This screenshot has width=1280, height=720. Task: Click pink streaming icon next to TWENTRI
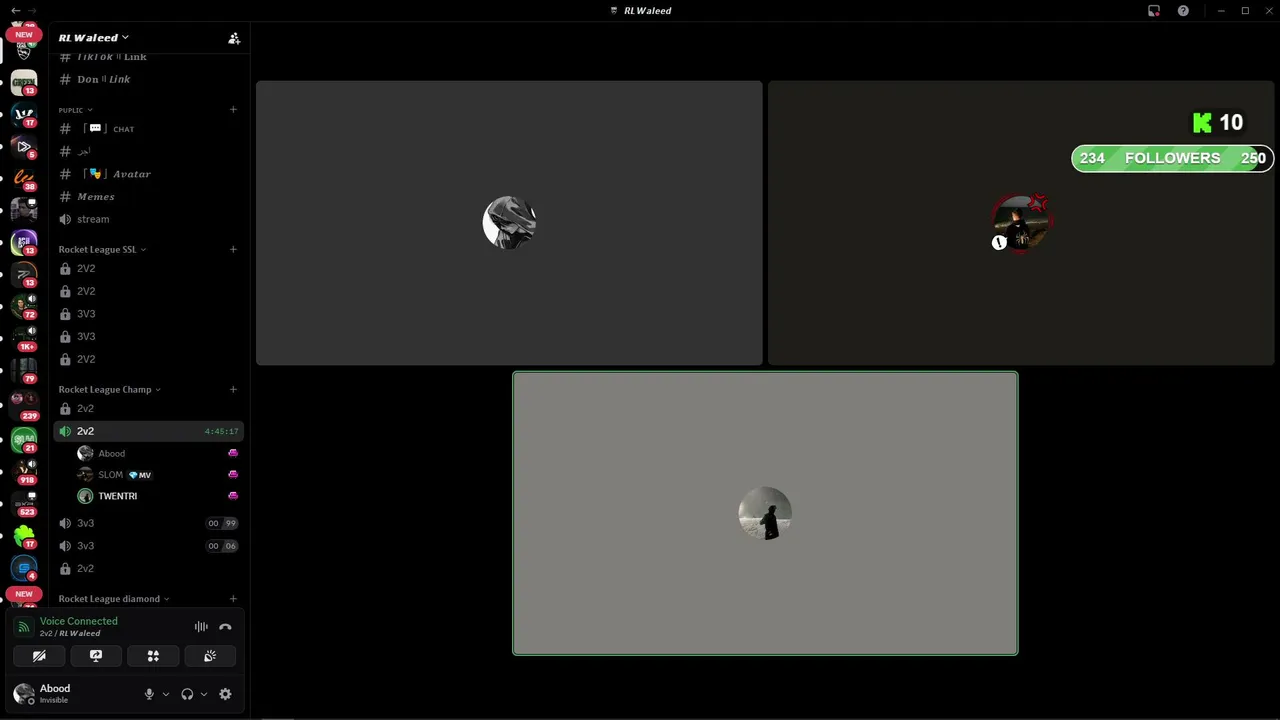point(233,496)
